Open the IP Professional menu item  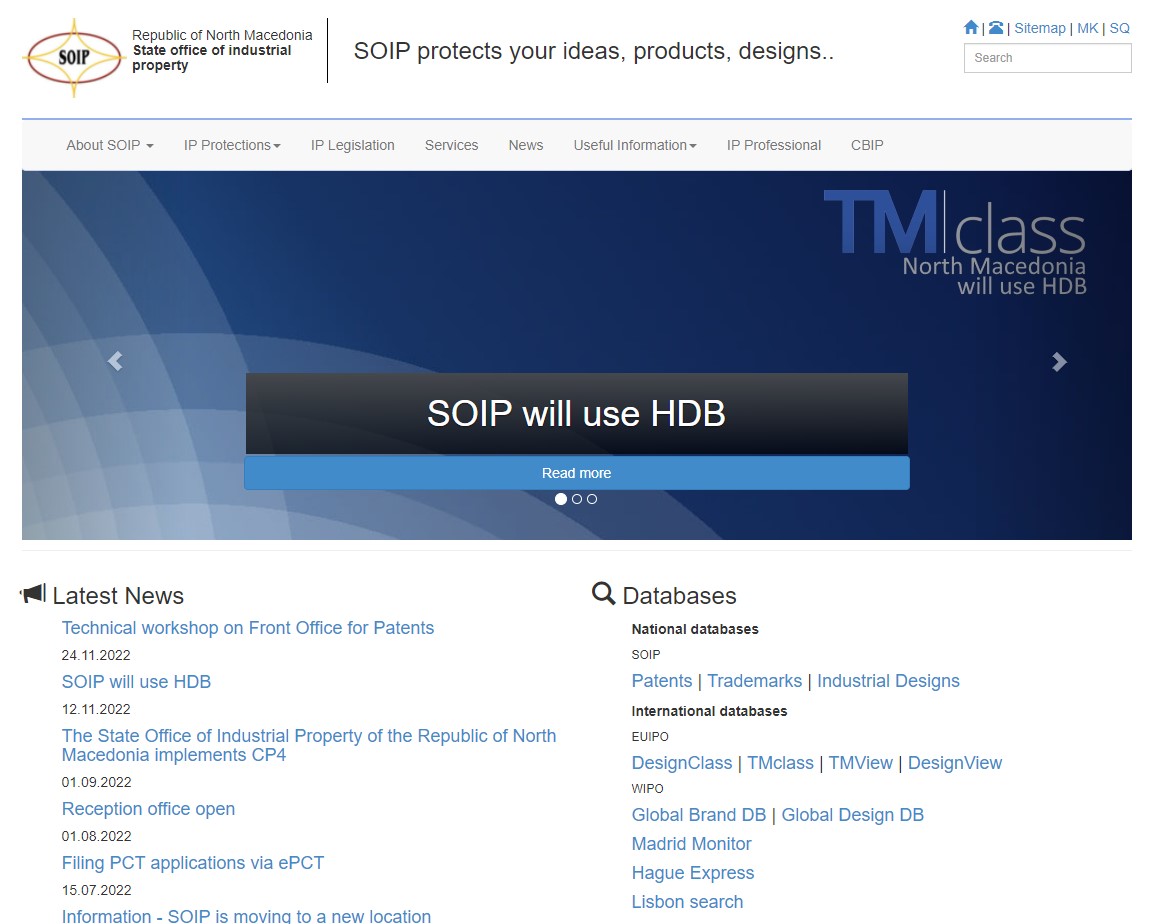pos(774,146)
